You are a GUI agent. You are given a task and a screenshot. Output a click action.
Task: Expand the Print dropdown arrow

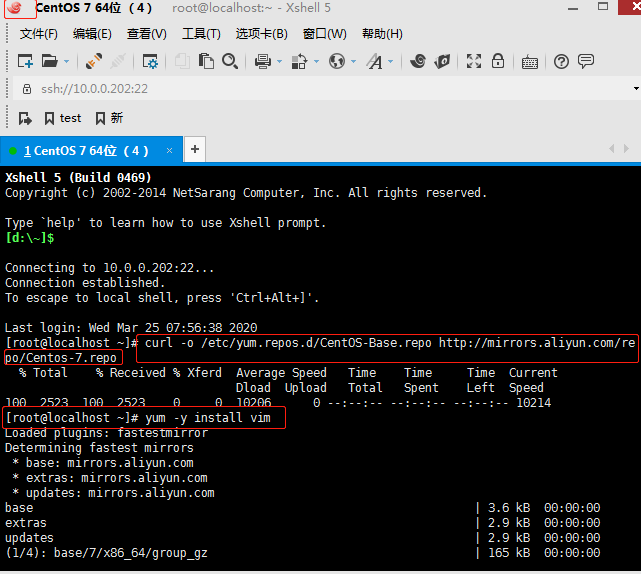tap(280, 61)
